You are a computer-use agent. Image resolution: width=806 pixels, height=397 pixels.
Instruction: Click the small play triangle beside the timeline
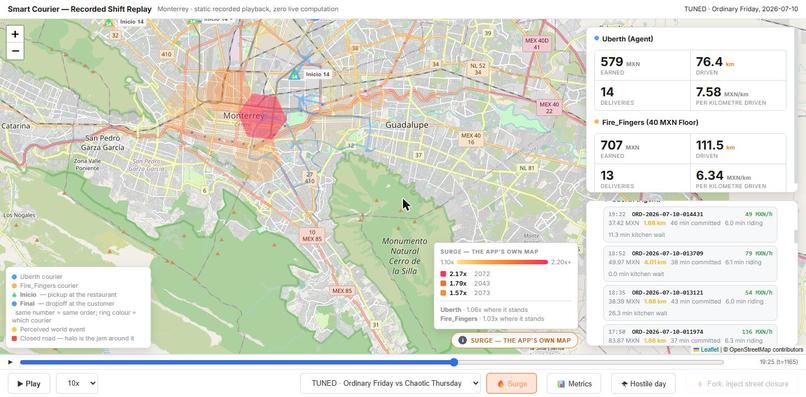pos(10,363)
